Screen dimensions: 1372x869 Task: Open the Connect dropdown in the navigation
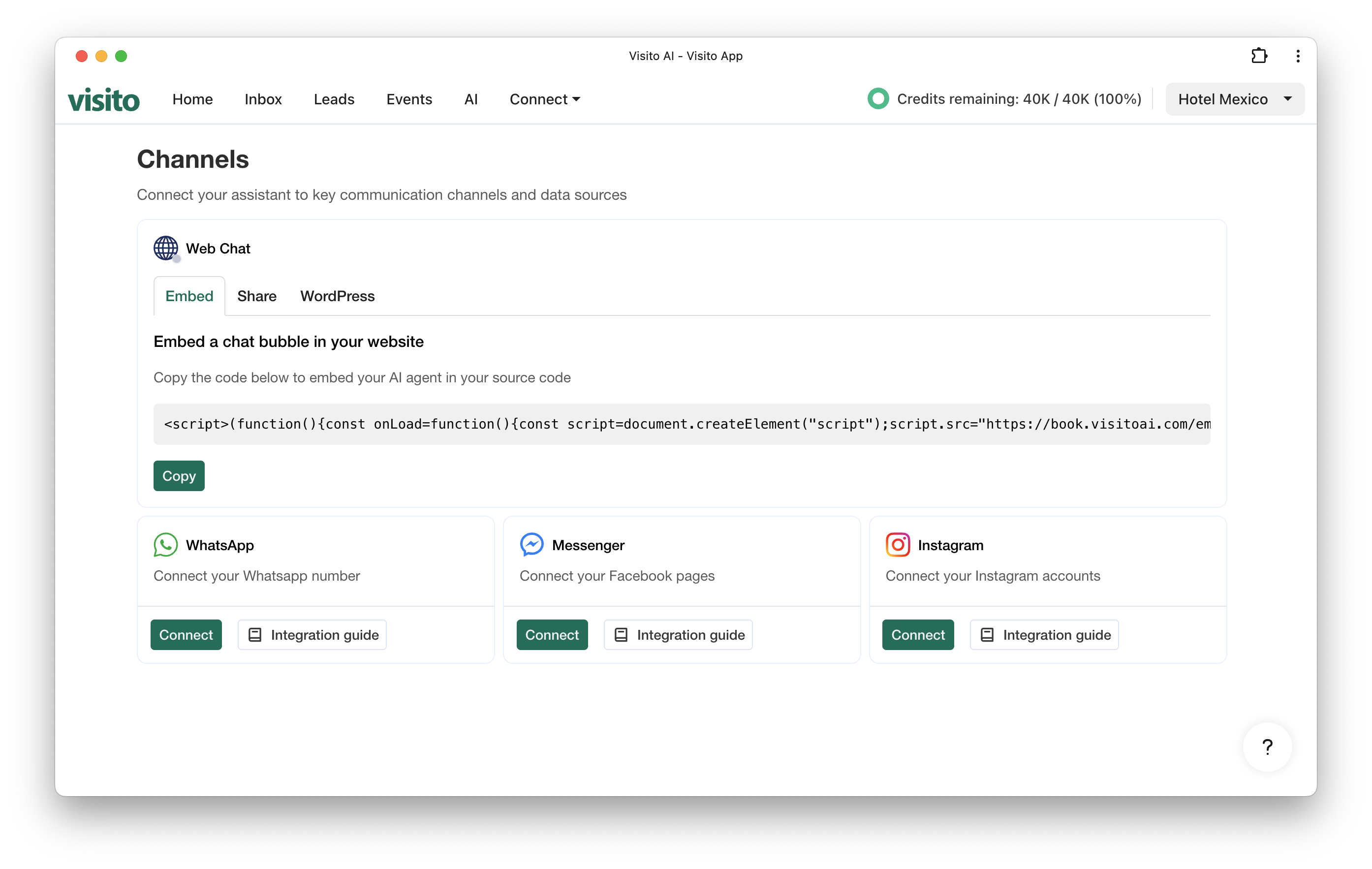tap(544, 98)
